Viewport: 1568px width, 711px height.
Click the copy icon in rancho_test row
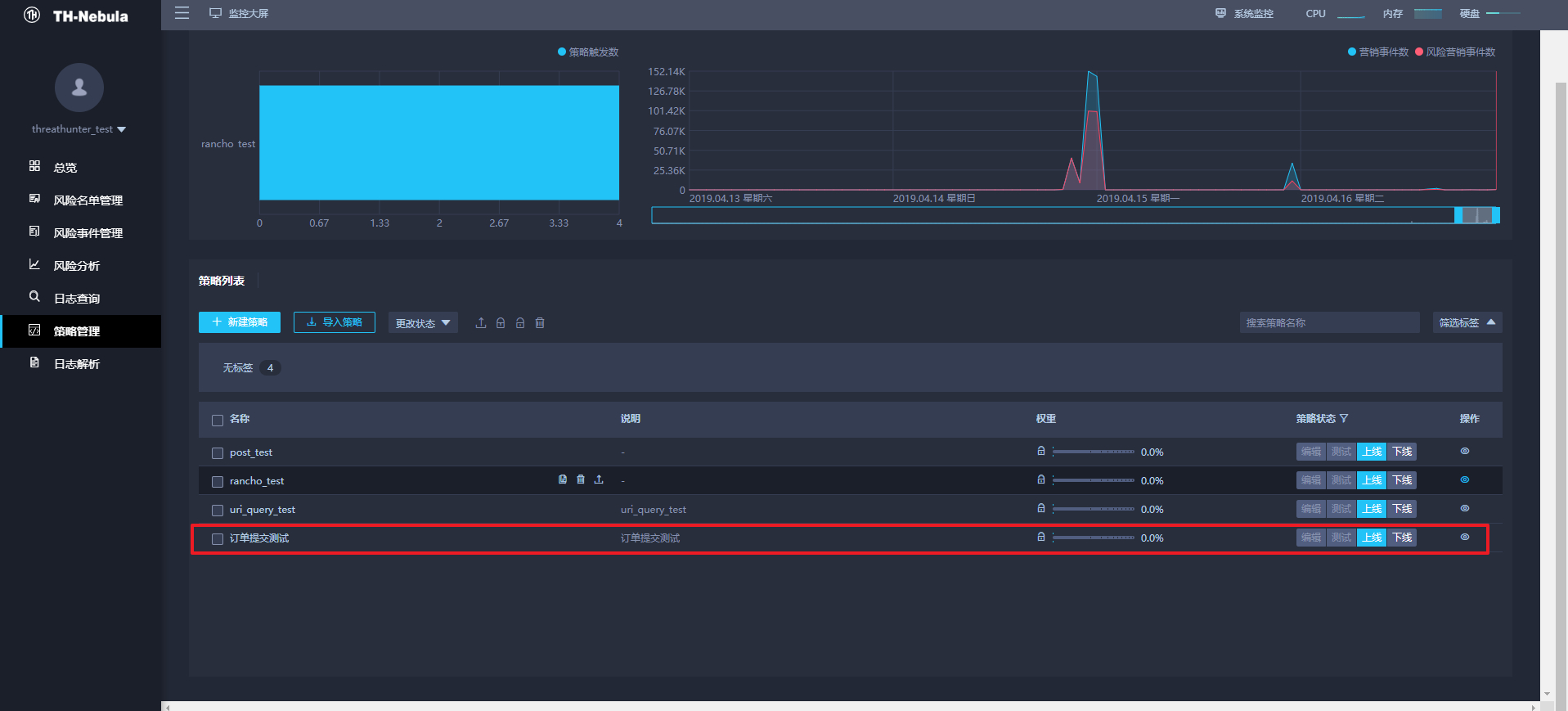563,479
